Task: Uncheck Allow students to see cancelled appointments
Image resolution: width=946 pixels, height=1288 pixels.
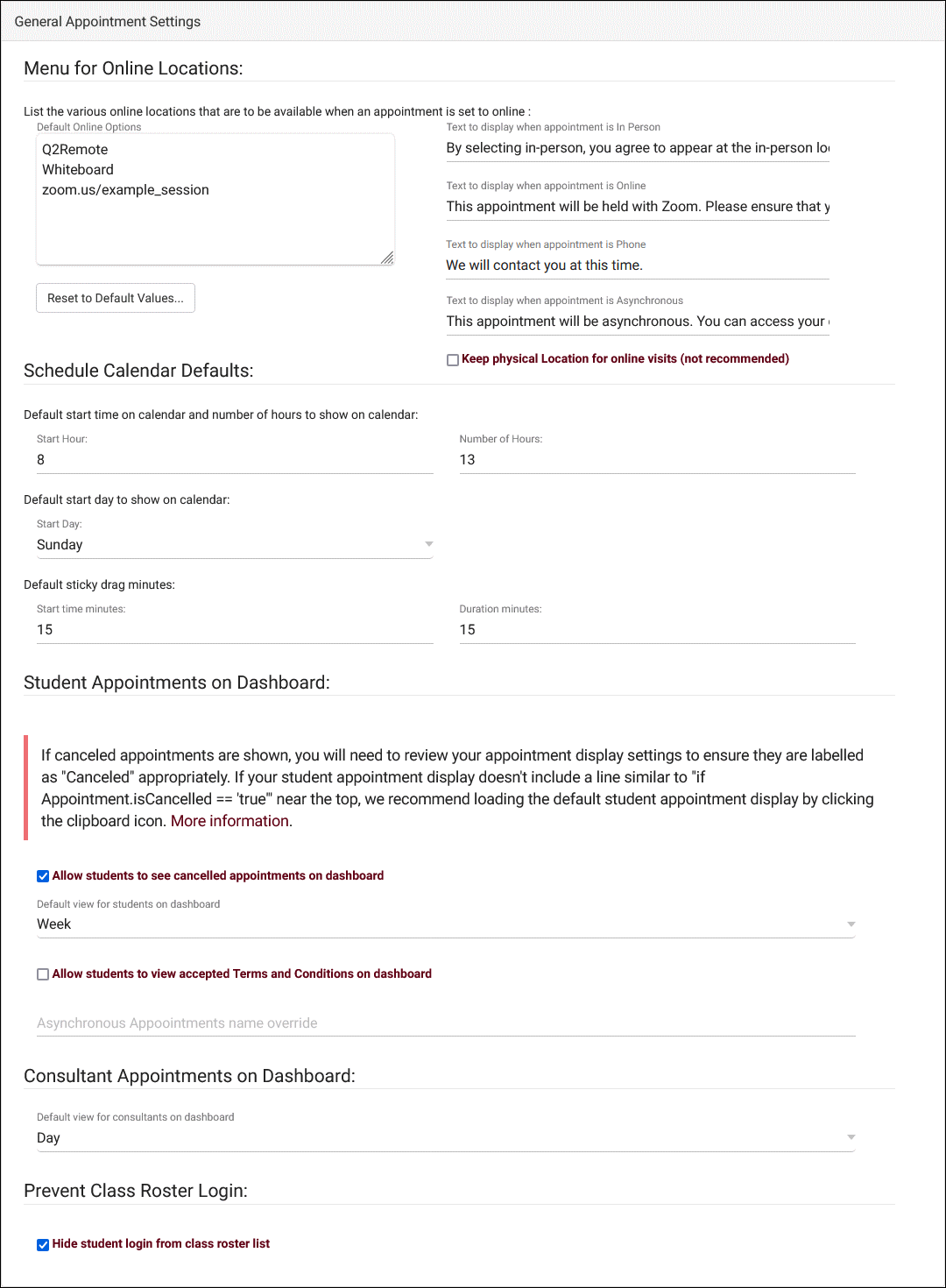Action: coord(43,876)
